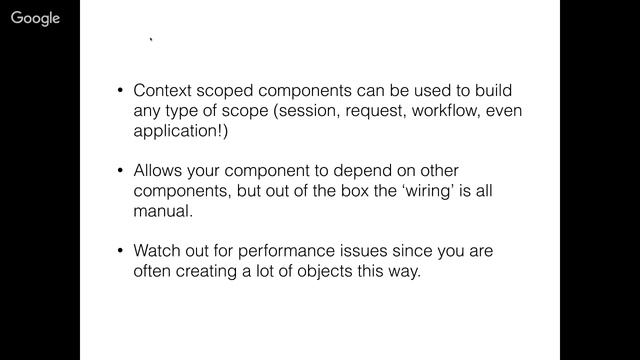This screenshot has width=640, height=360.
Task: Select the word 'Context' in first bullet
Action: coord(162,91)
